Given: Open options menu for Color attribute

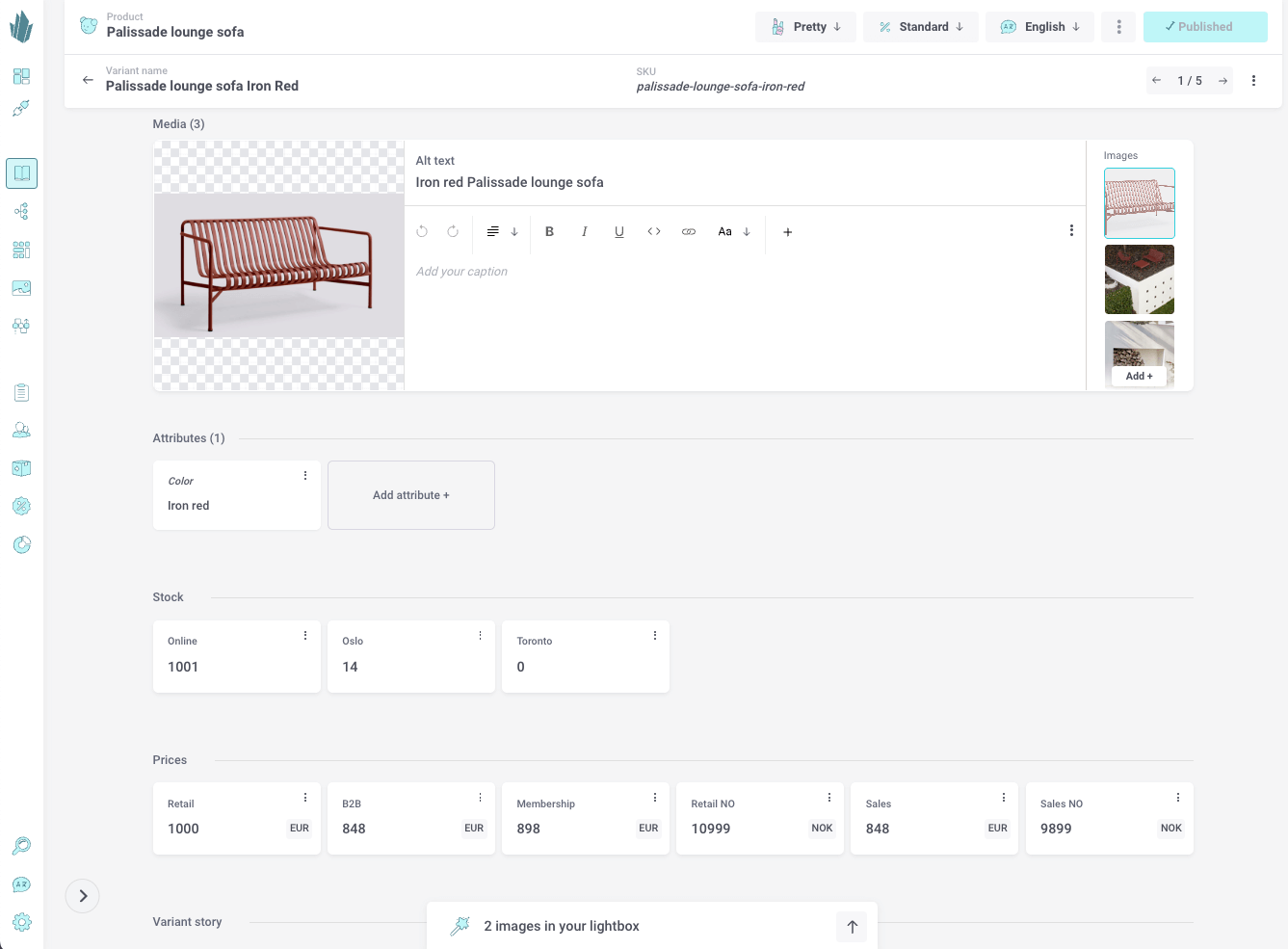Looking at the screenshot, I should (x=305, y=476).
